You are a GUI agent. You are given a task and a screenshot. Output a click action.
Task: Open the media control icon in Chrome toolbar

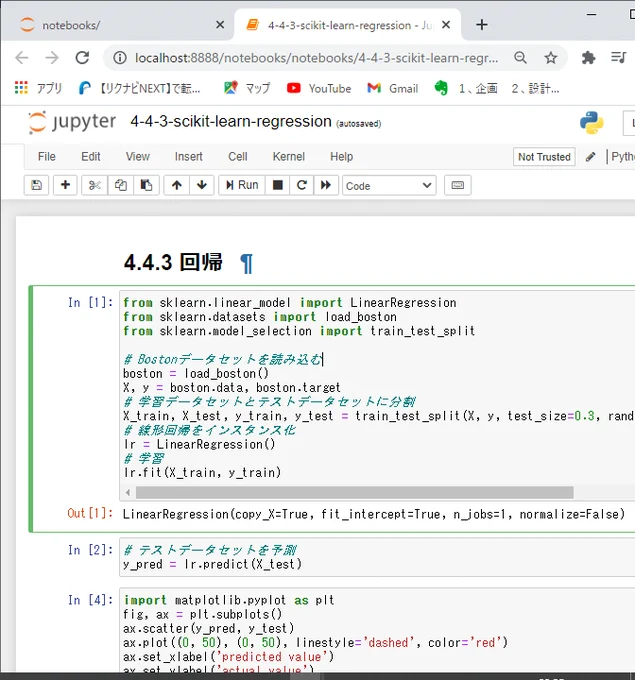[619, 58]
